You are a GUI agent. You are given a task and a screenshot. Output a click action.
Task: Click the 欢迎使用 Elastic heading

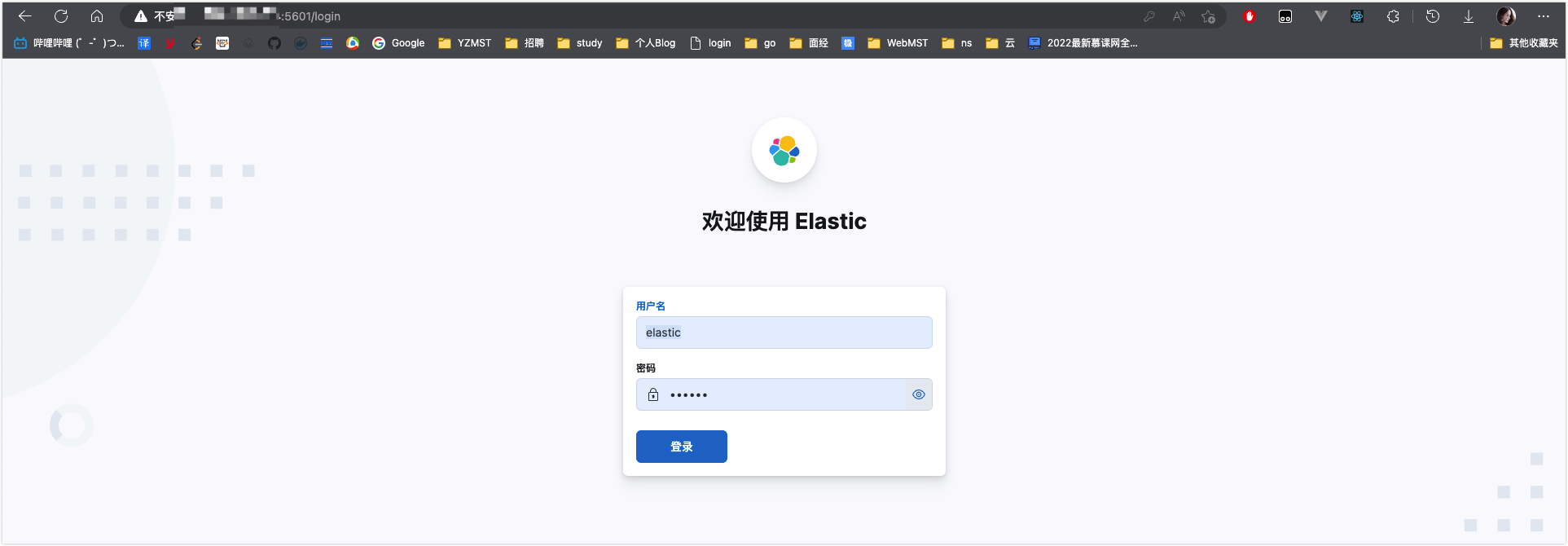click(784, 221)
